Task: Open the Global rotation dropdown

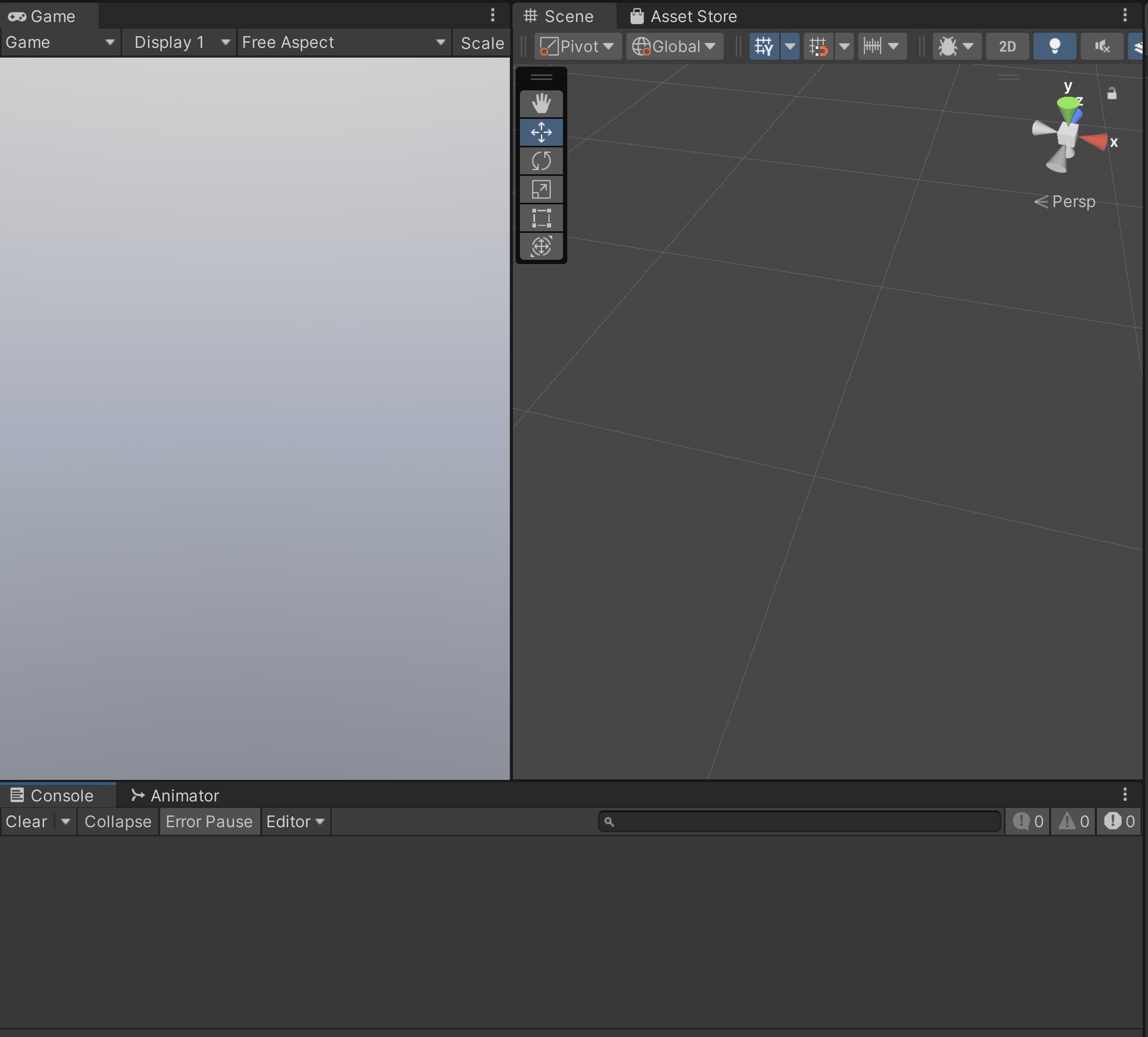Action: pos(674,46)
